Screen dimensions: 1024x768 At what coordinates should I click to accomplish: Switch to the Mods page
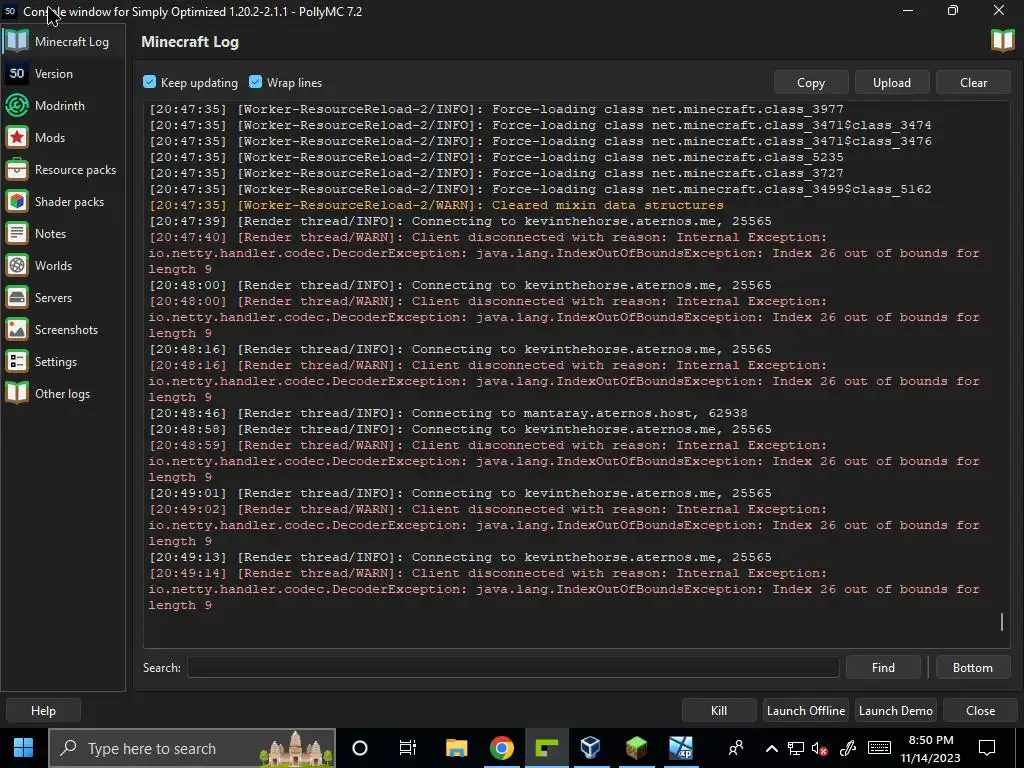(63, 137)
